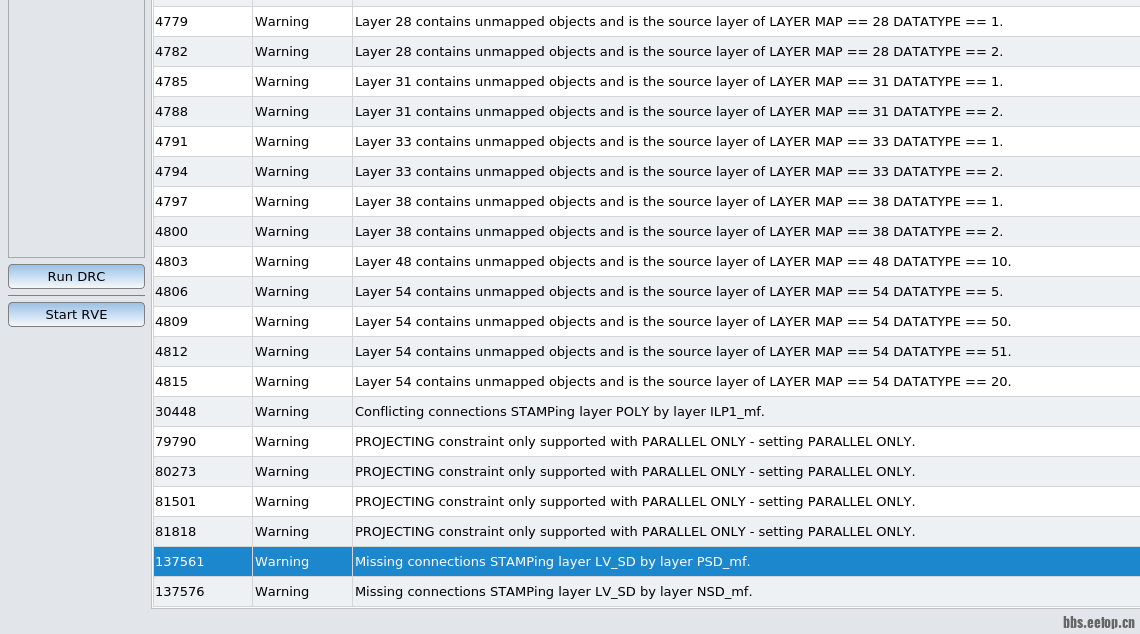This screenshot has width=1140, height=634.
Task: Select the Layer 54 DATATYPE 50 warning
Action: point(682,322)
